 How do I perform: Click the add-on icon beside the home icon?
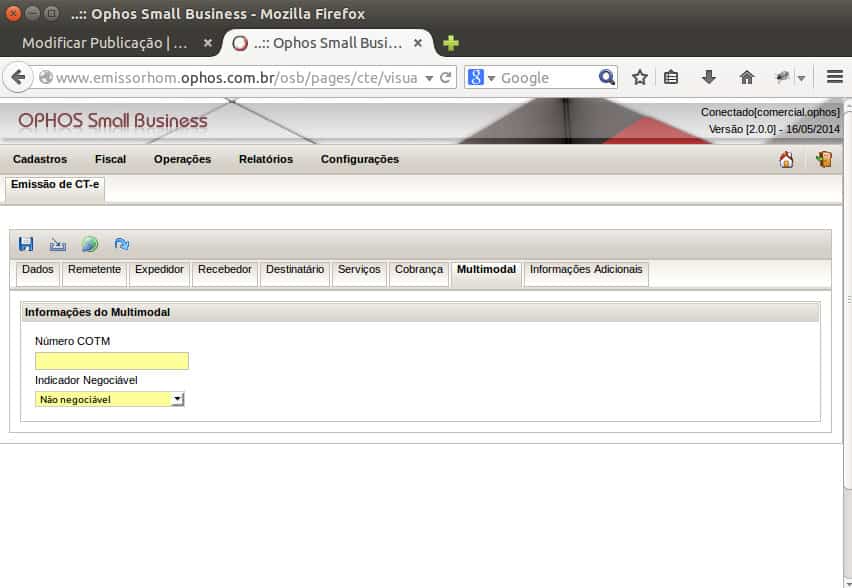pos(782,77)
